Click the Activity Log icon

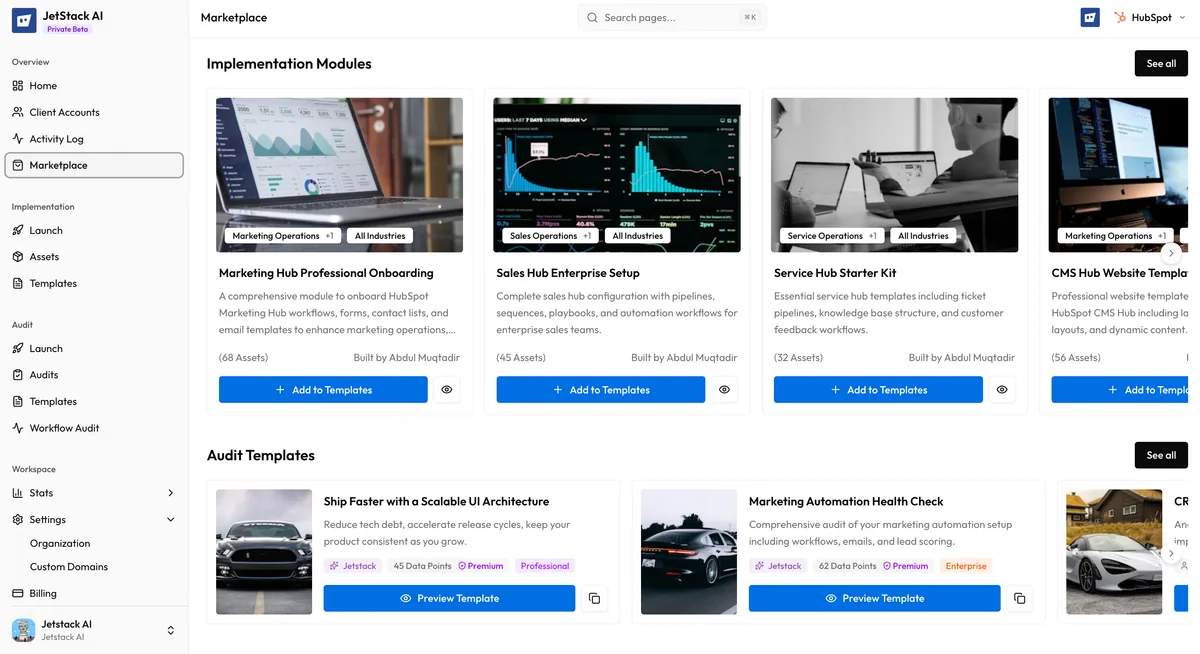coord(17,138)
